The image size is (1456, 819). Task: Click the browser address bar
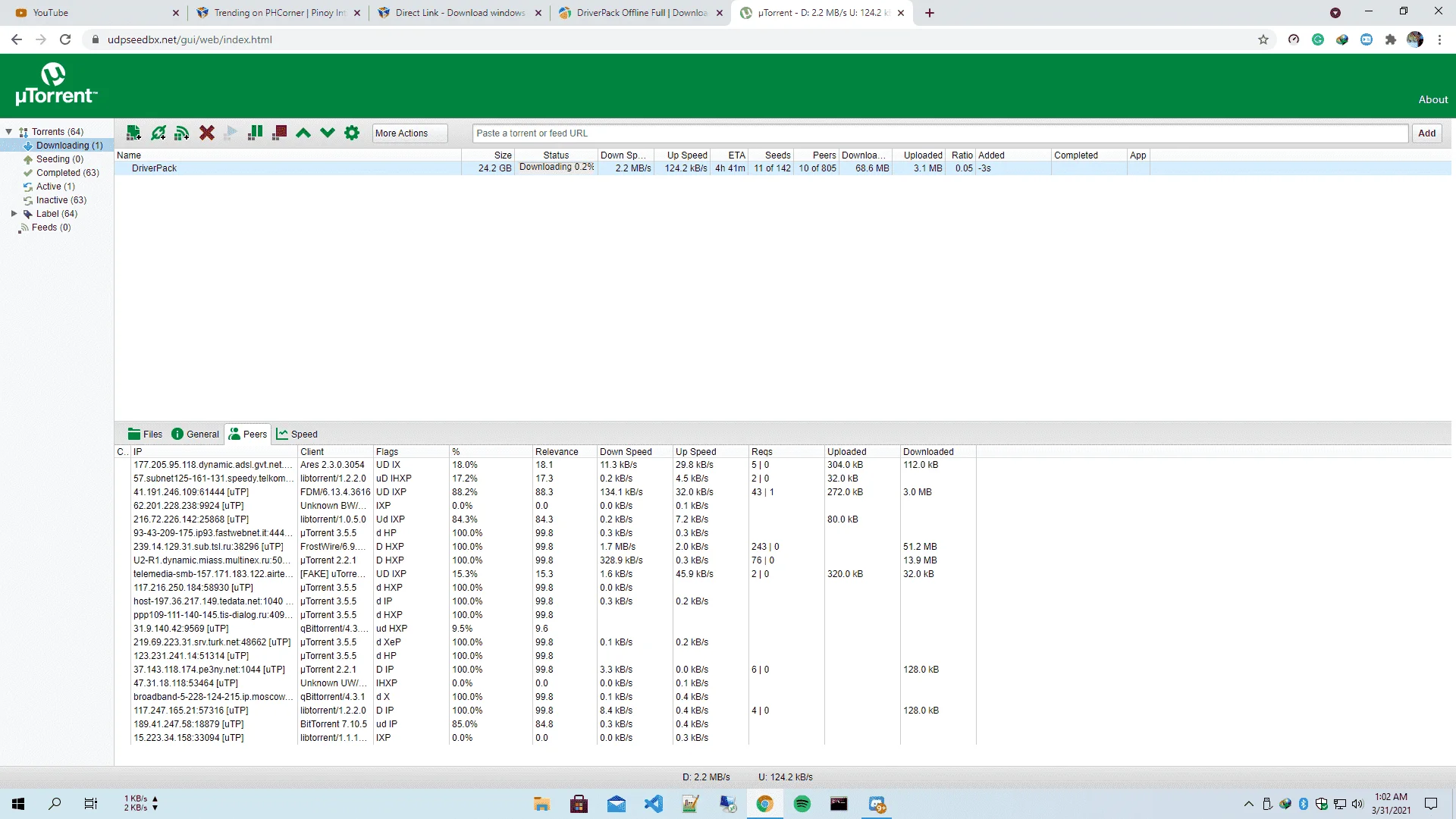point(667,39)
